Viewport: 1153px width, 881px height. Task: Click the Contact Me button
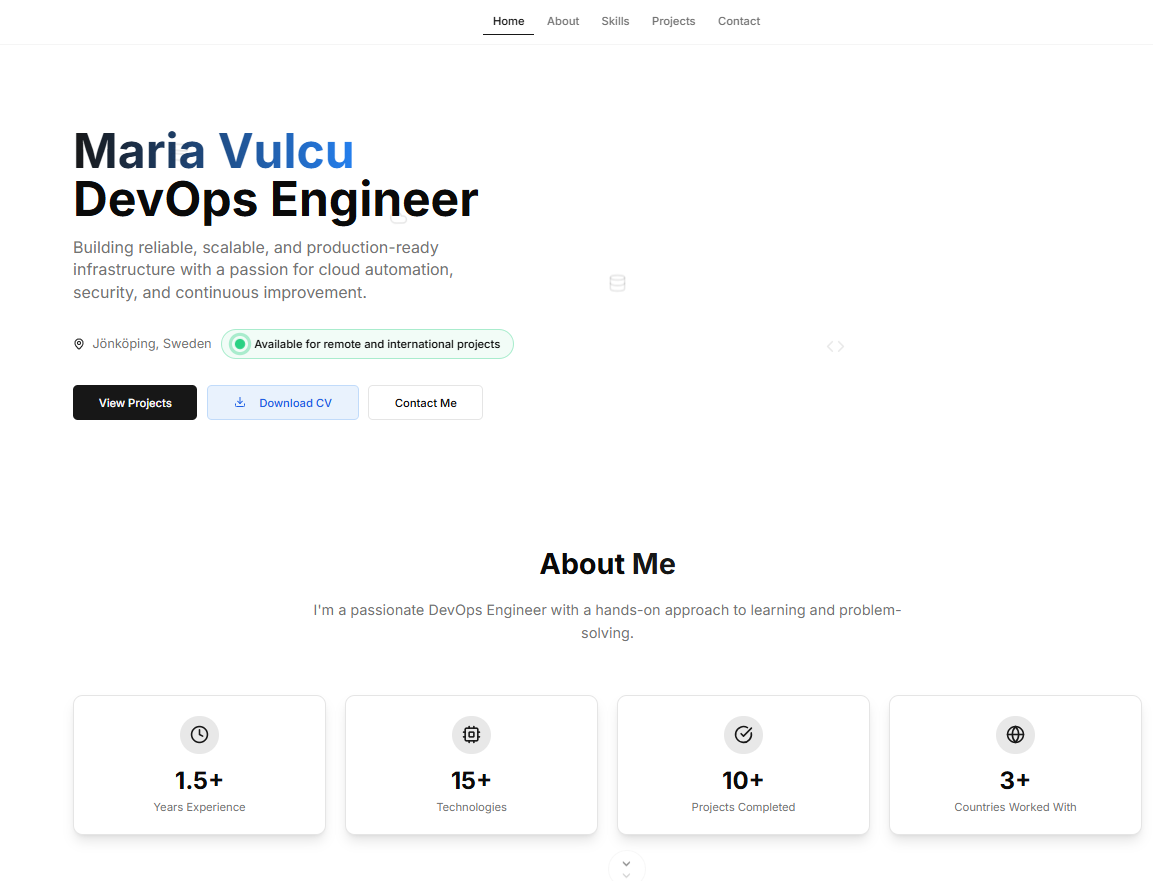[425, 402]
